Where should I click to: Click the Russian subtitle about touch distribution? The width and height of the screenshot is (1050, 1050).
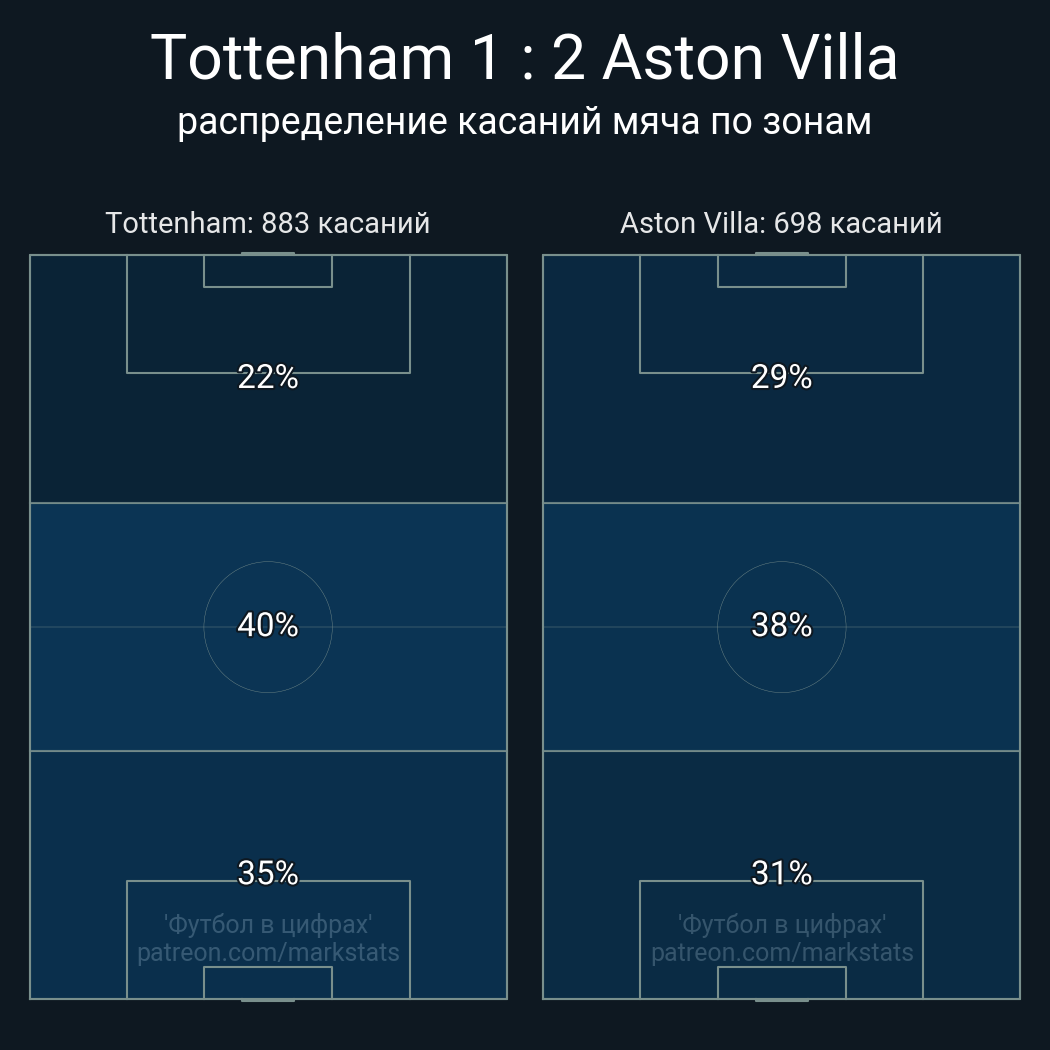(524, 121)
